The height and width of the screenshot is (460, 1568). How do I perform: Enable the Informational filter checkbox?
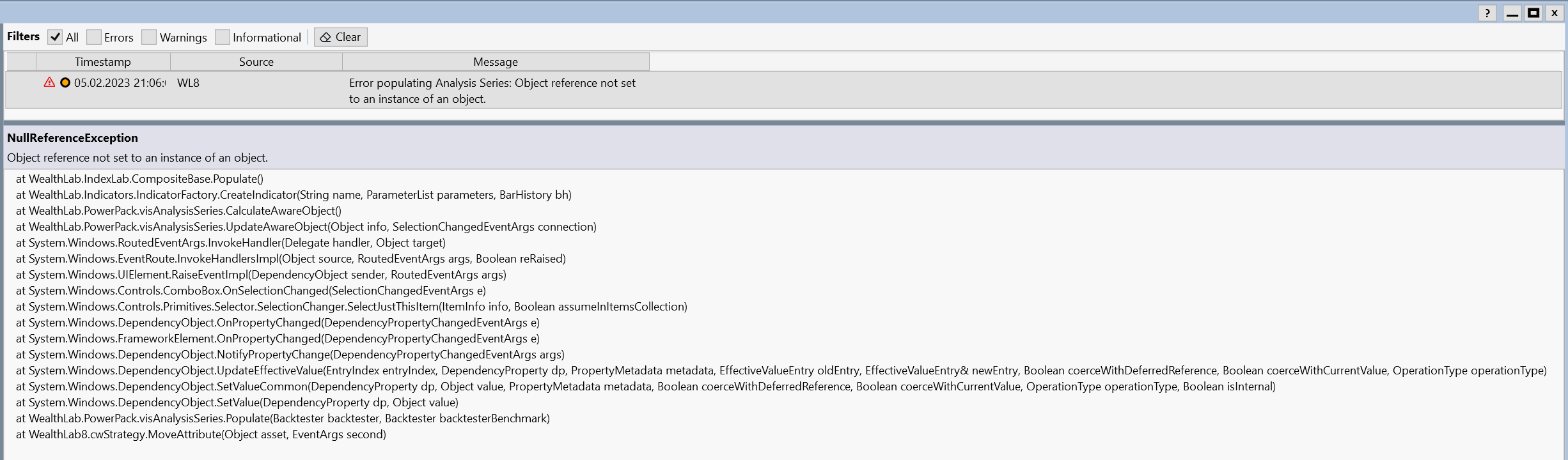click(223, 37)
